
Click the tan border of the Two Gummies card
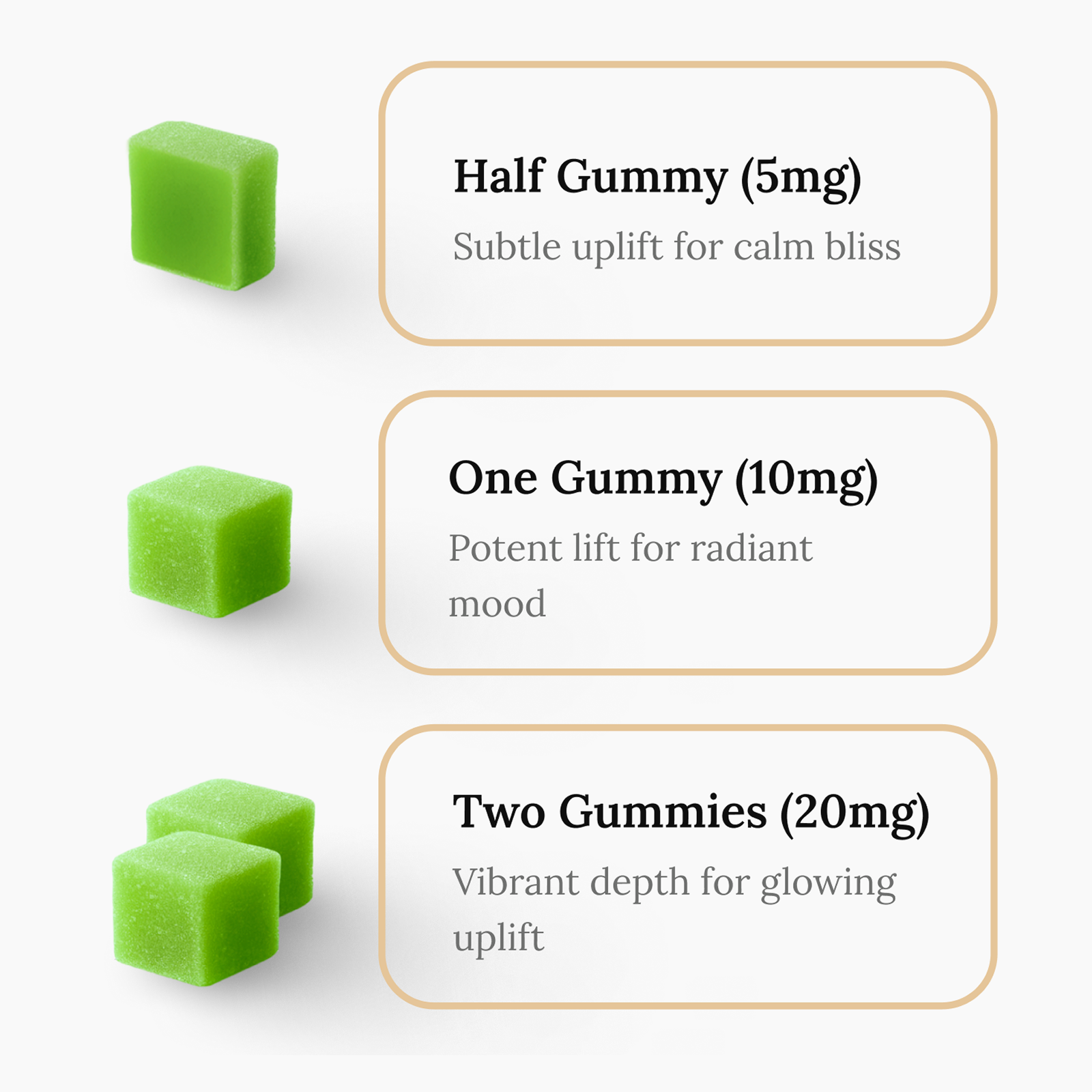687,728
